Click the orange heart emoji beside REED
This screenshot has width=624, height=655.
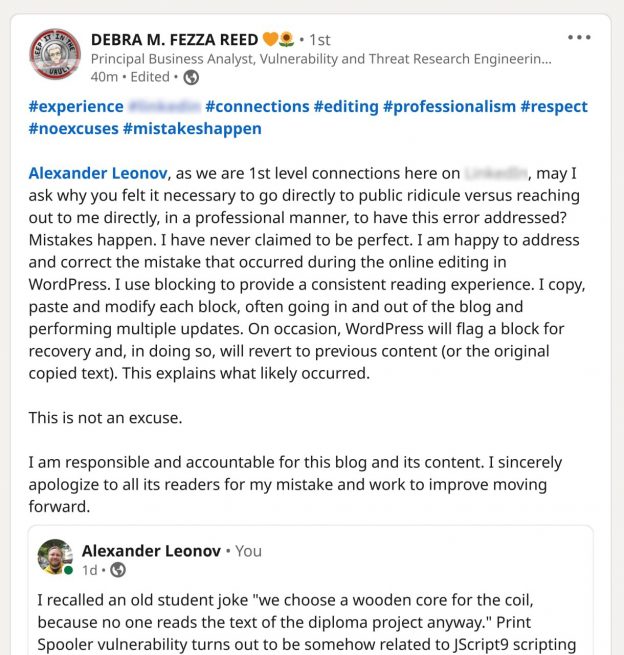(270, 39)
